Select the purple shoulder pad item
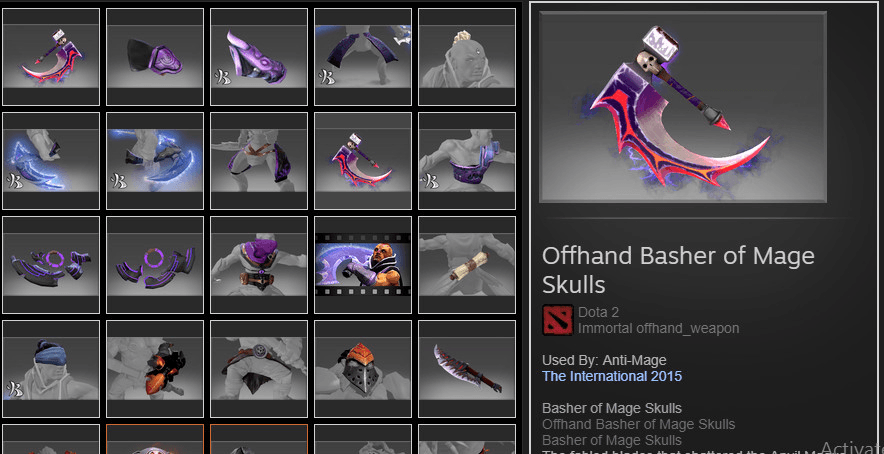The height and width of the screenshot is (454, 884). tap(155, 56)
